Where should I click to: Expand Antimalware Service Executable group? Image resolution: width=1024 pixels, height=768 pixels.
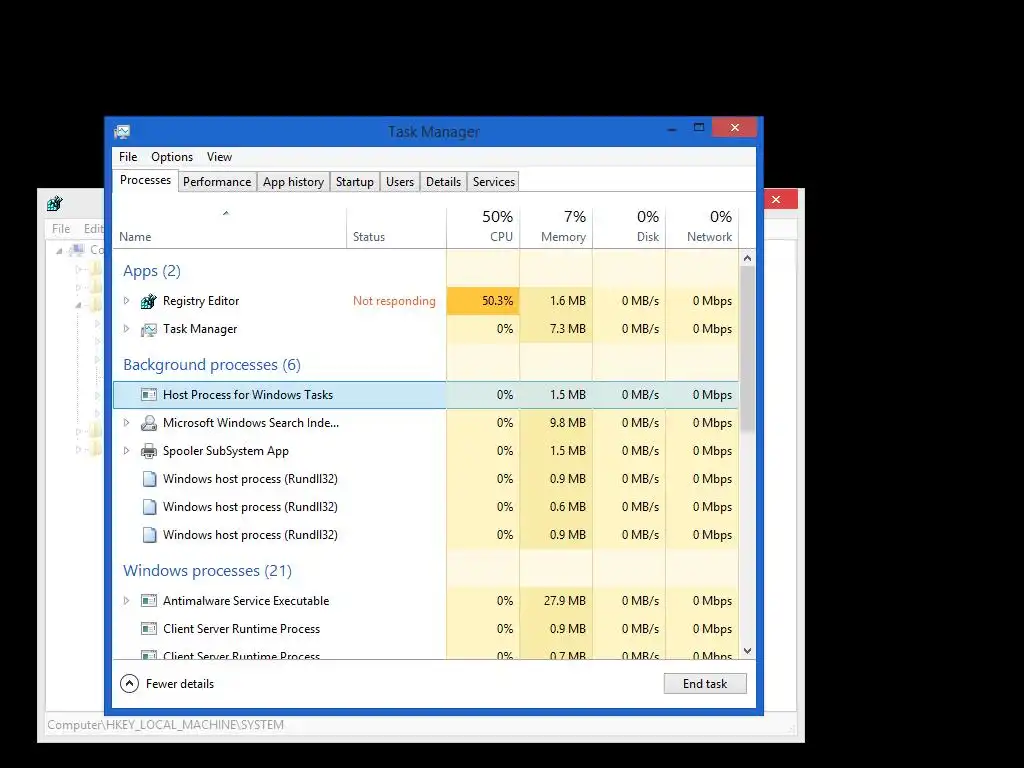(127, 601)
